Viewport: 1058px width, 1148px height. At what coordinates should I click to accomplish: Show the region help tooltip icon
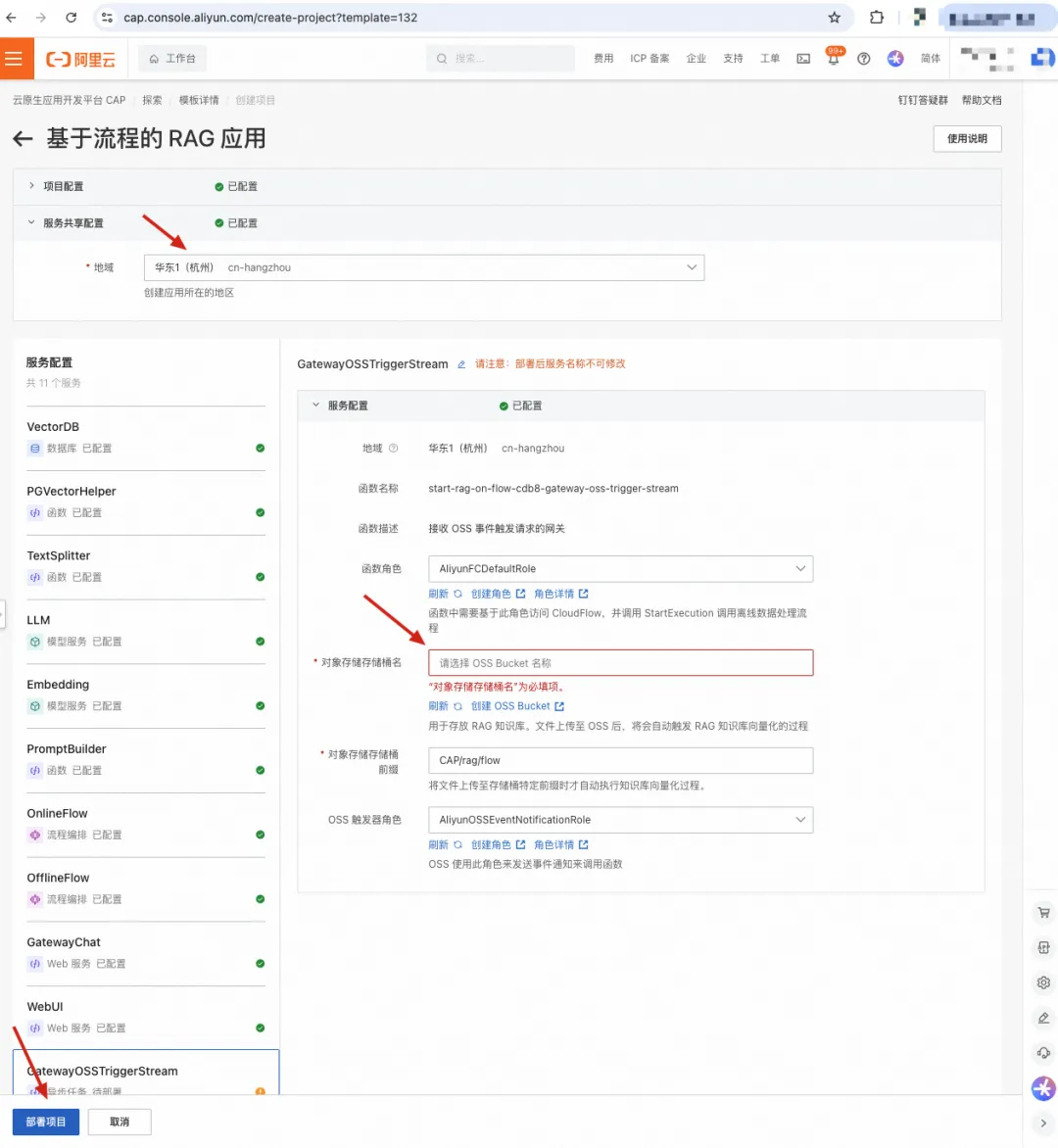(x=393, y=448)
